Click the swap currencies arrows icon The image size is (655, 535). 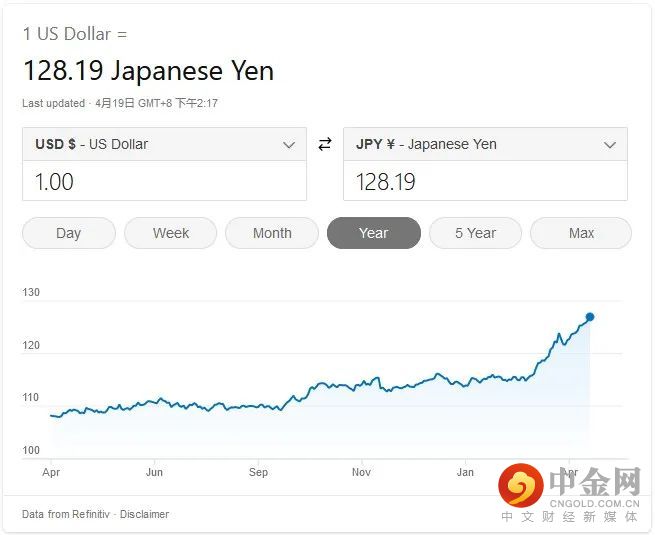325,144
